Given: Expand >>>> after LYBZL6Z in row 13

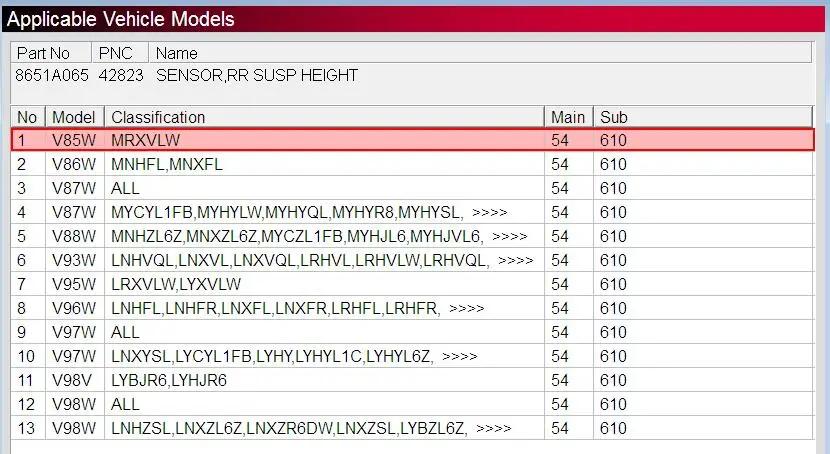Looking at the screenshot, I should 493,429.
